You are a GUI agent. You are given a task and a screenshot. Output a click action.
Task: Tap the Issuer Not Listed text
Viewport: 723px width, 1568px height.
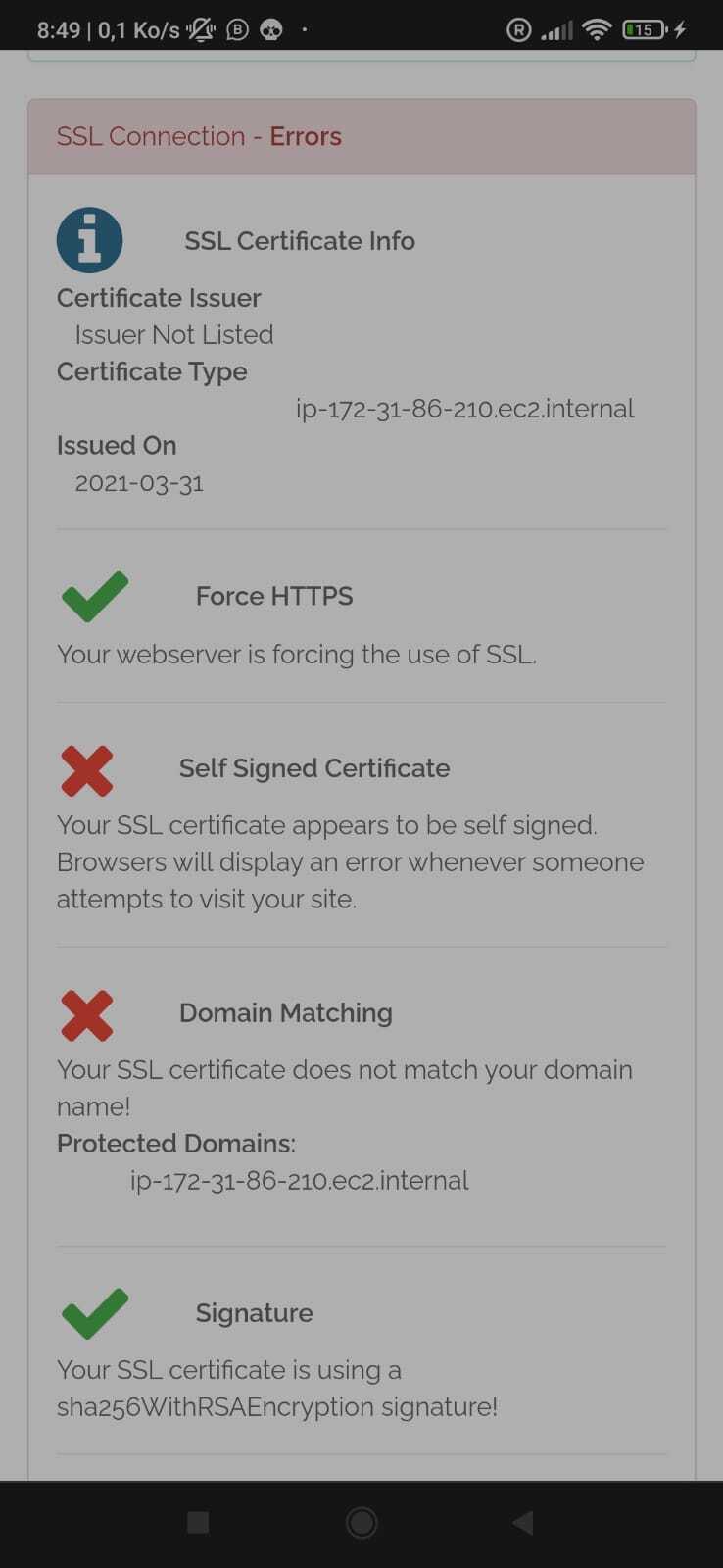tap(174, 335)
